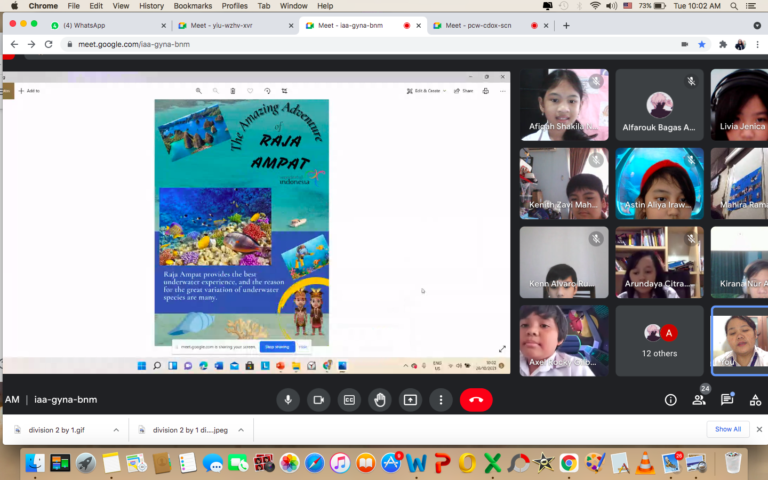Toggle closed captions button
The image size is (768, 480).
pos(349,399)
